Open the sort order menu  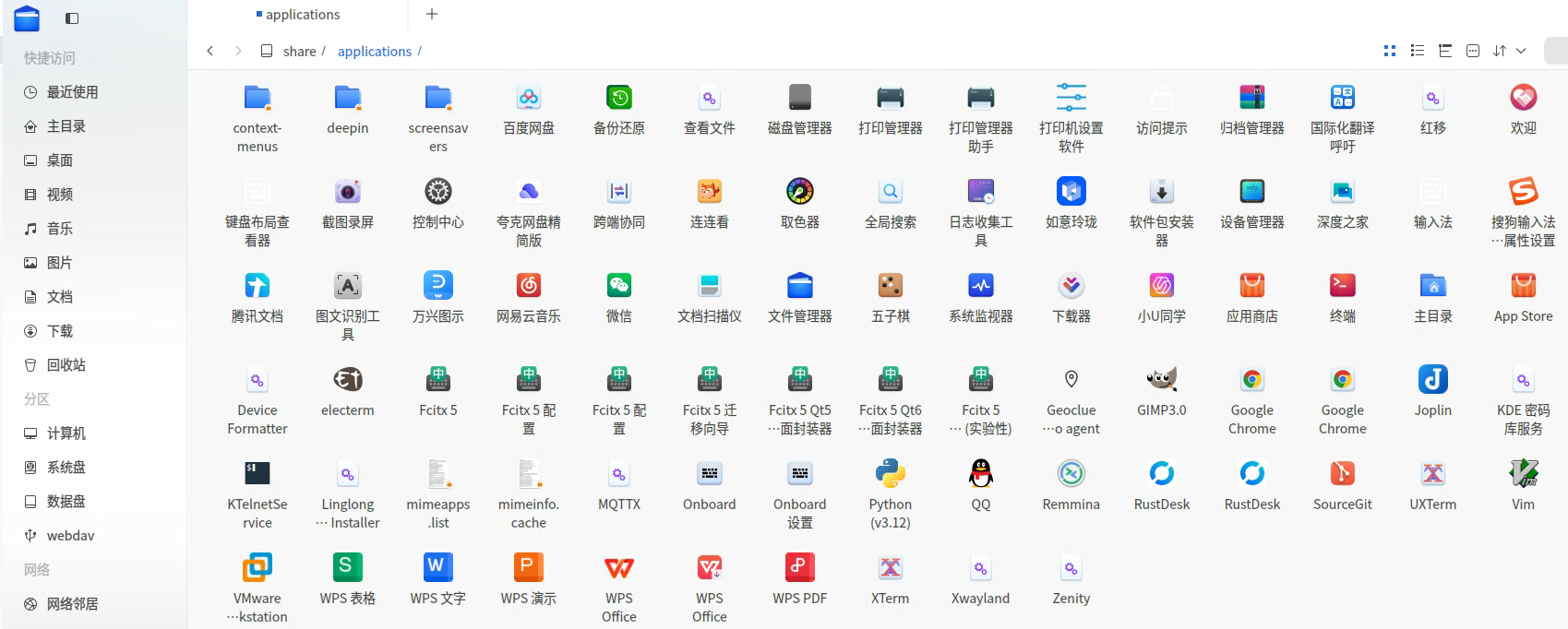[1500, 51]
